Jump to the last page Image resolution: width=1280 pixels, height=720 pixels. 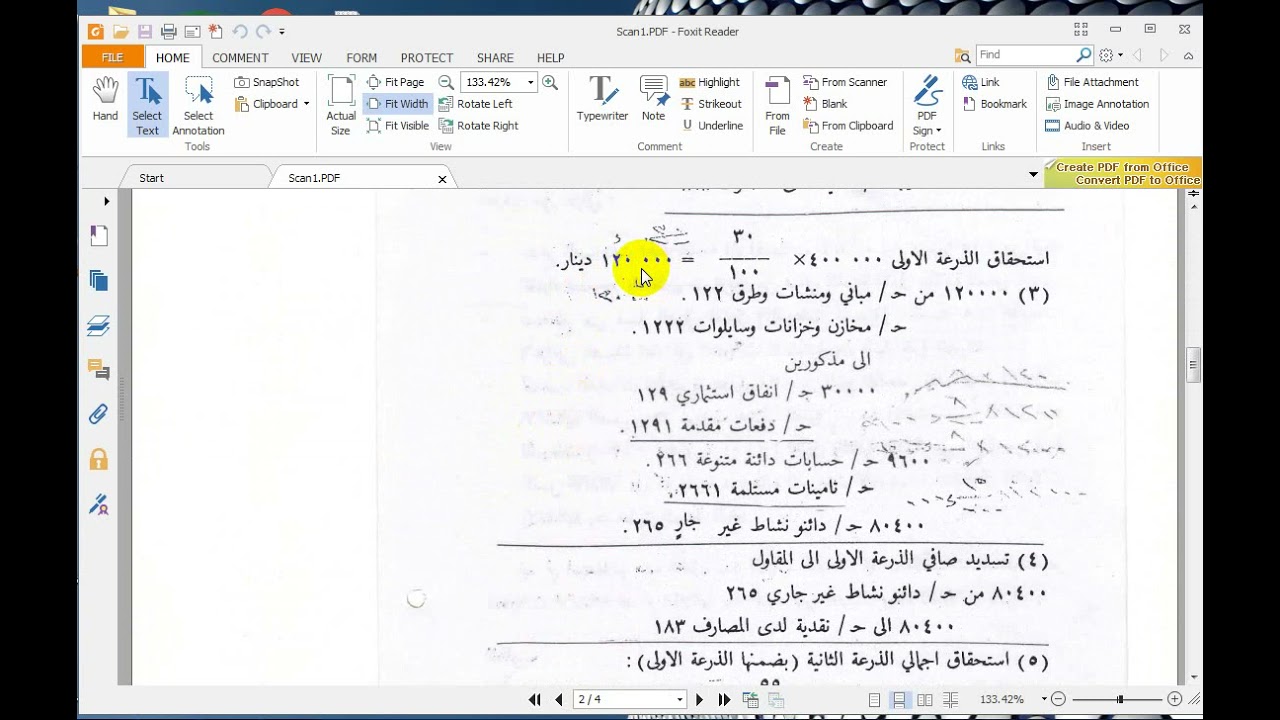pos(724,700)
